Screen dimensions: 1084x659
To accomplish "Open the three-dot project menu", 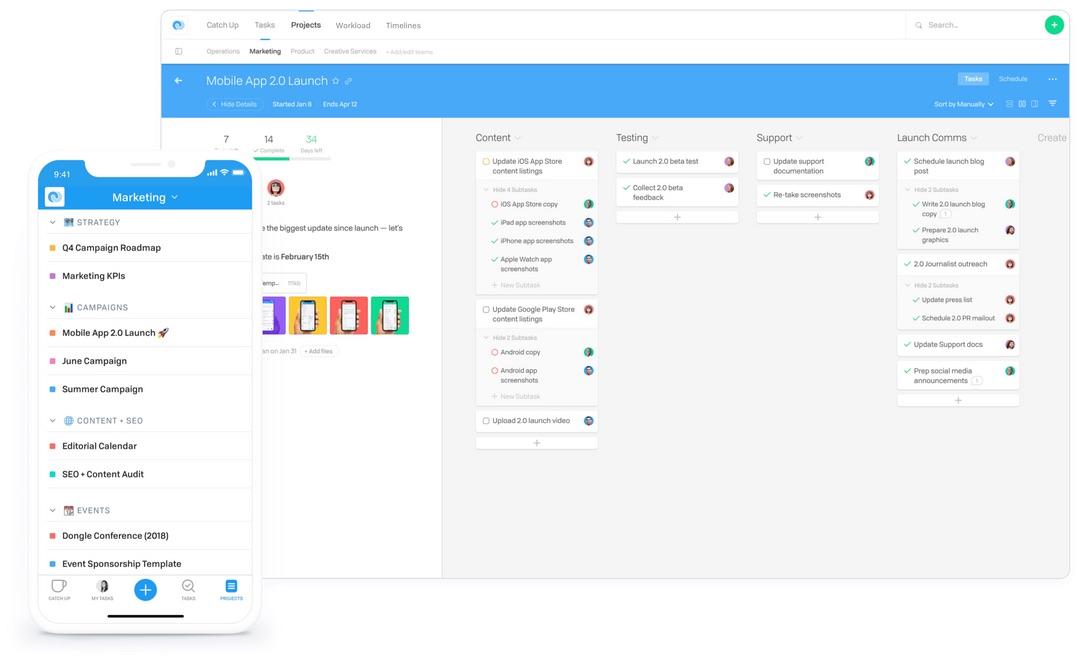I will (1052, 79).
